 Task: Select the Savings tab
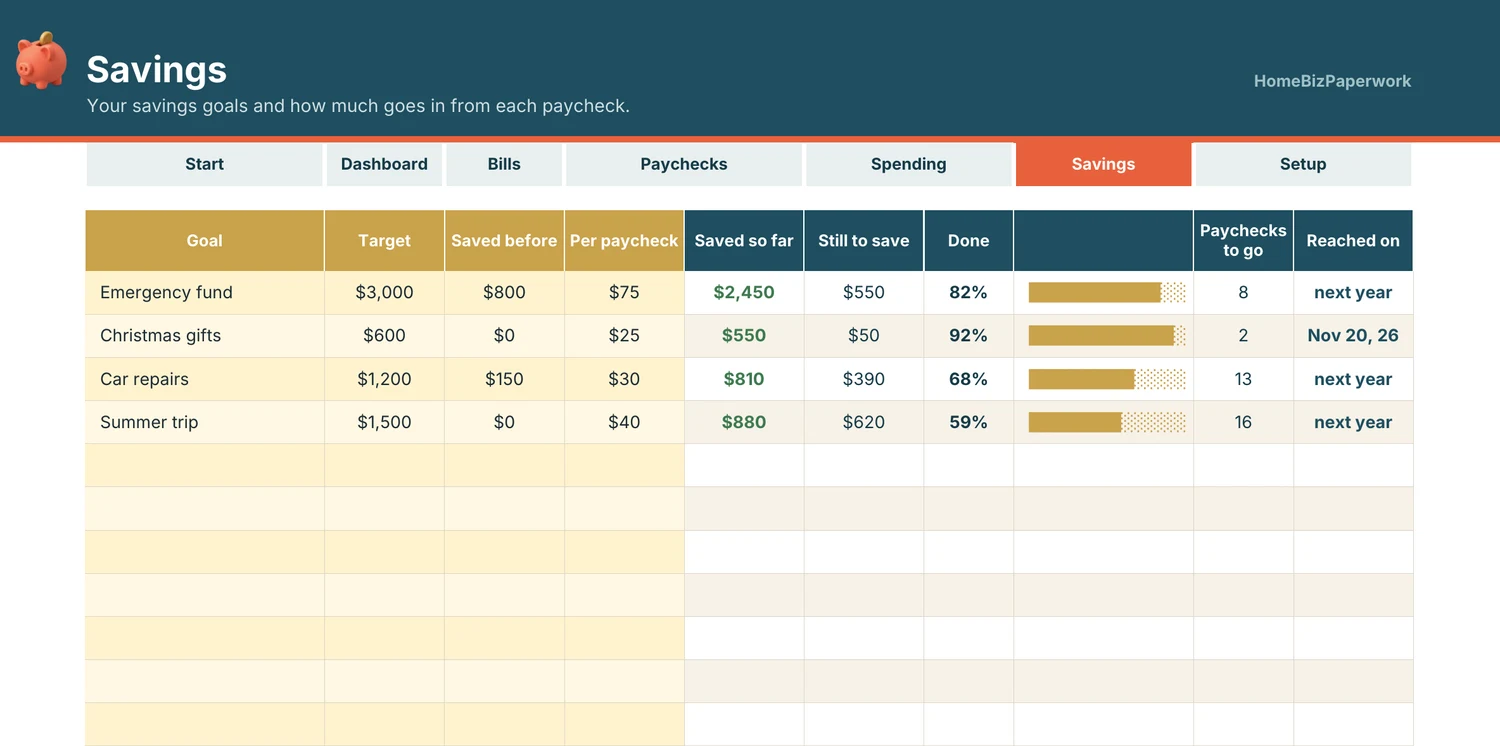tap(1104, 164)
